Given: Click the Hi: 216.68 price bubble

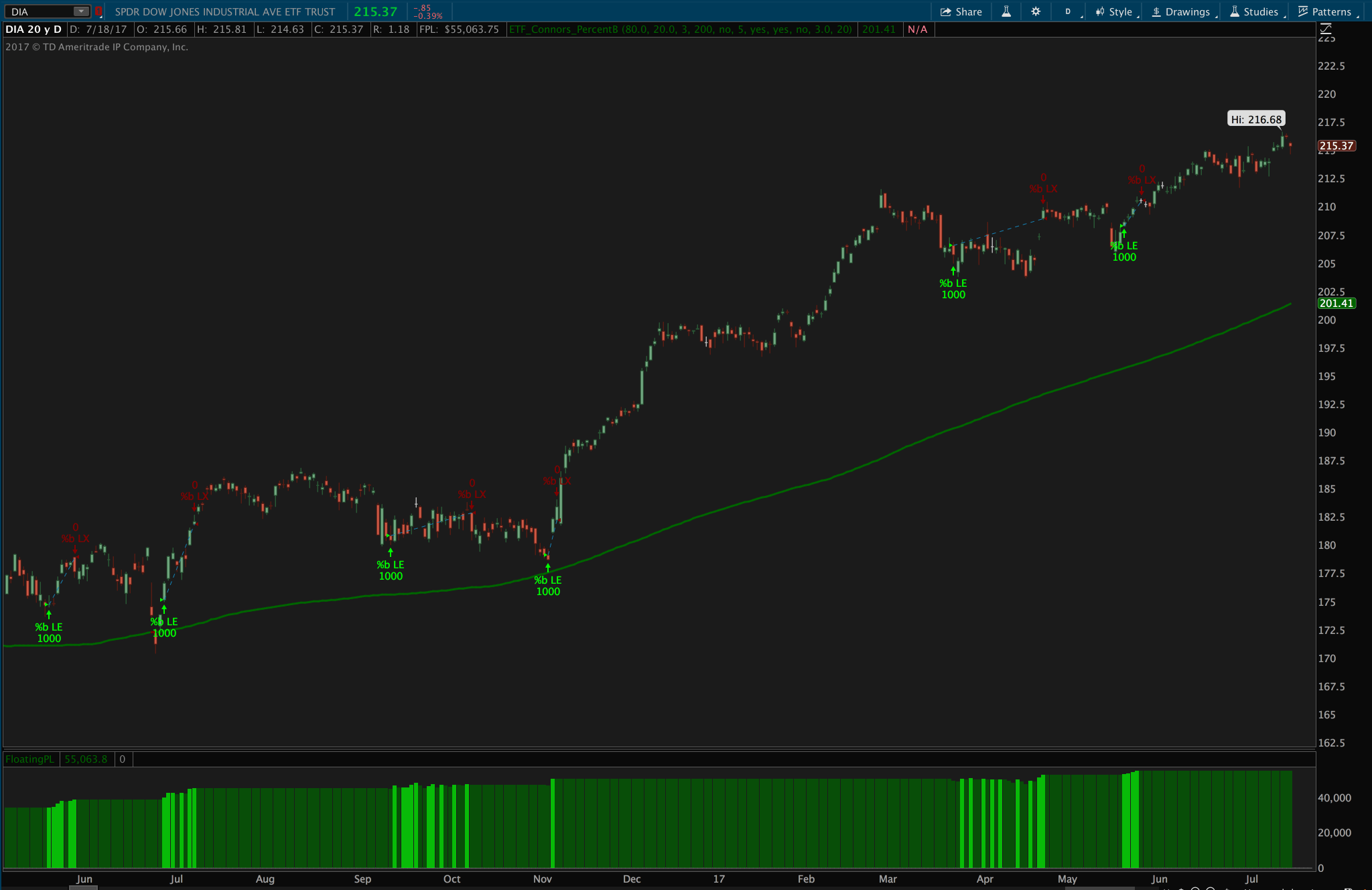Looking at the screenshot, I should click(x=1256, y=119).
